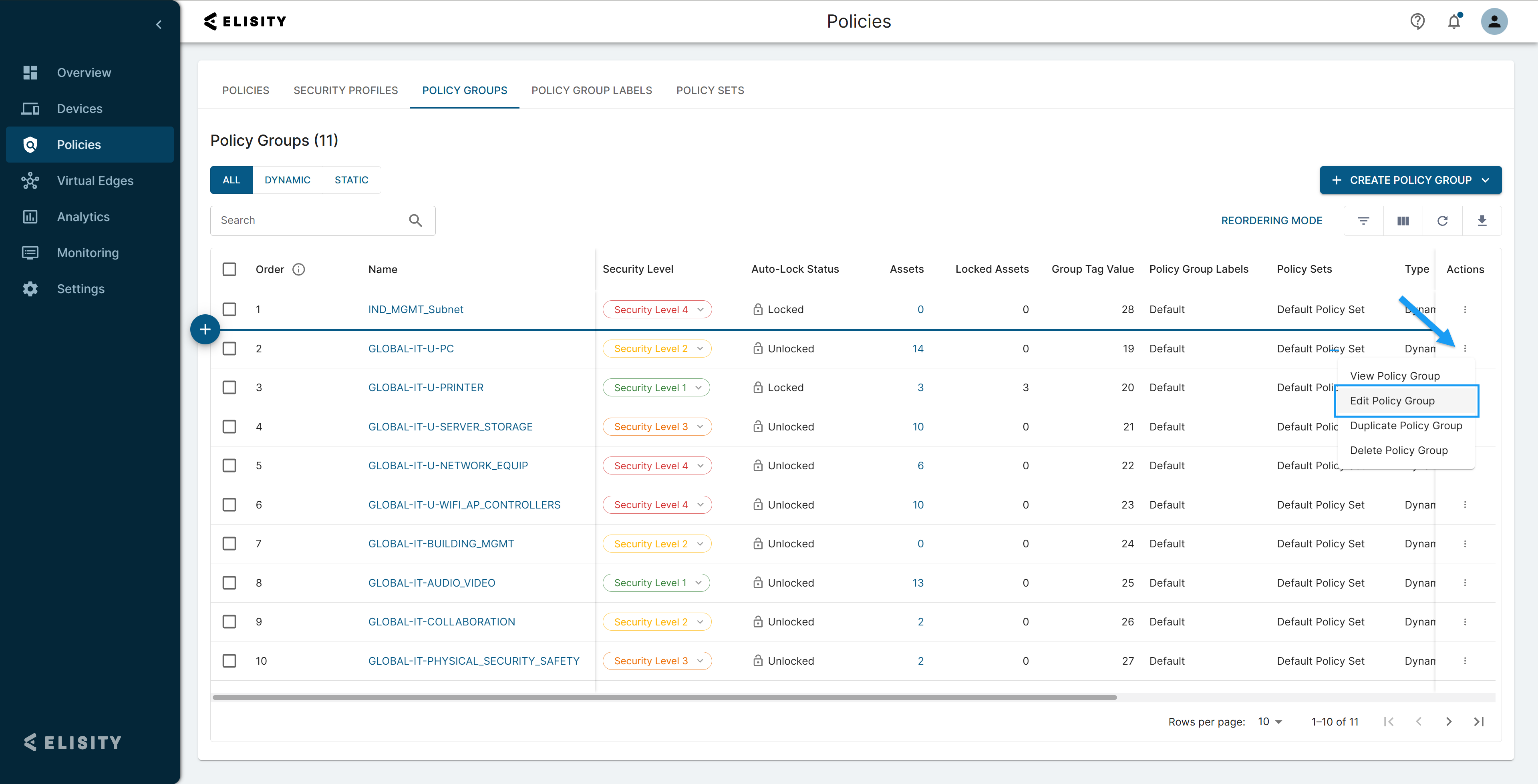
Task: Check the GLOBAL-IT-U-PRINTER row checkbox
Action: [x=229, y=388]
